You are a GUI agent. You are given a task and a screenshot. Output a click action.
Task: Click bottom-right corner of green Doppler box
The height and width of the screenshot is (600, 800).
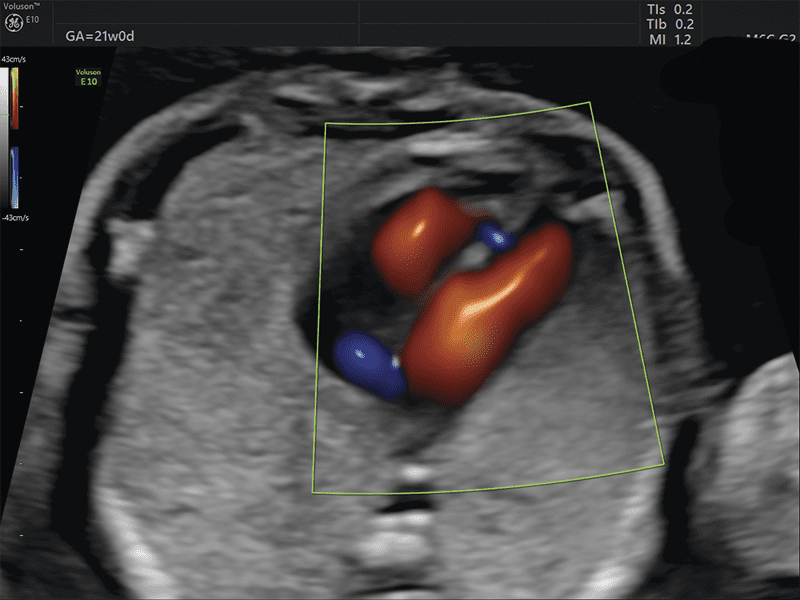point(665,464)
